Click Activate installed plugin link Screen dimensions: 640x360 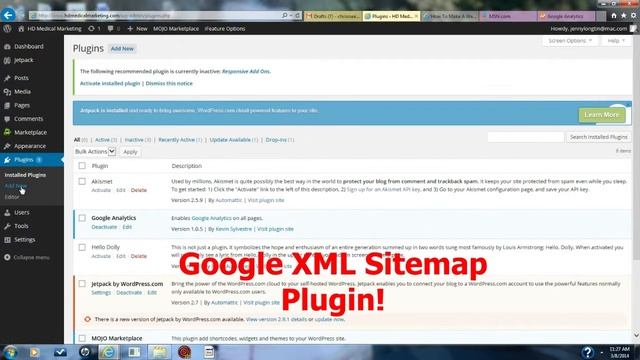pyautogui.click(x=110, y=83)
